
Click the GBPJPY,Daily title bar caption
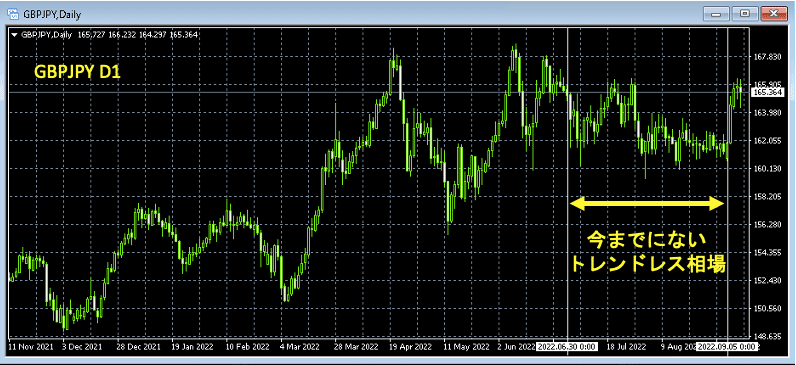coord(52,14)
